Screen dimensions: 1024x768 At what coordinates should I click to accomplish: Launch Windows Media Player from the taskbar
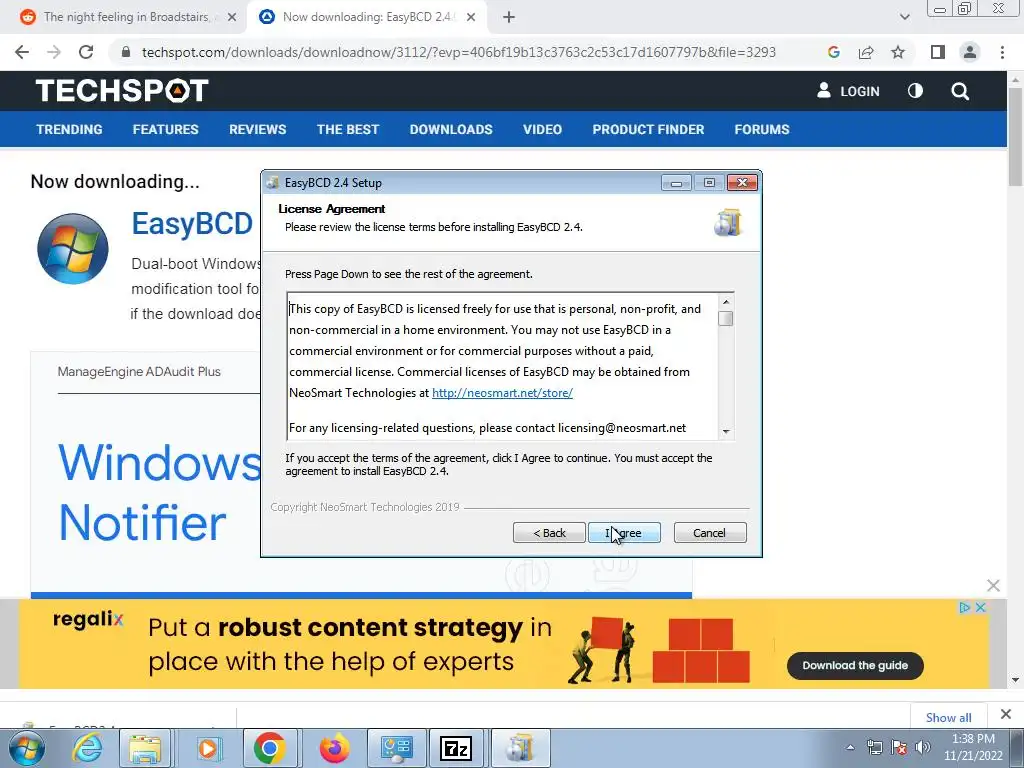(x=208, y=748)
